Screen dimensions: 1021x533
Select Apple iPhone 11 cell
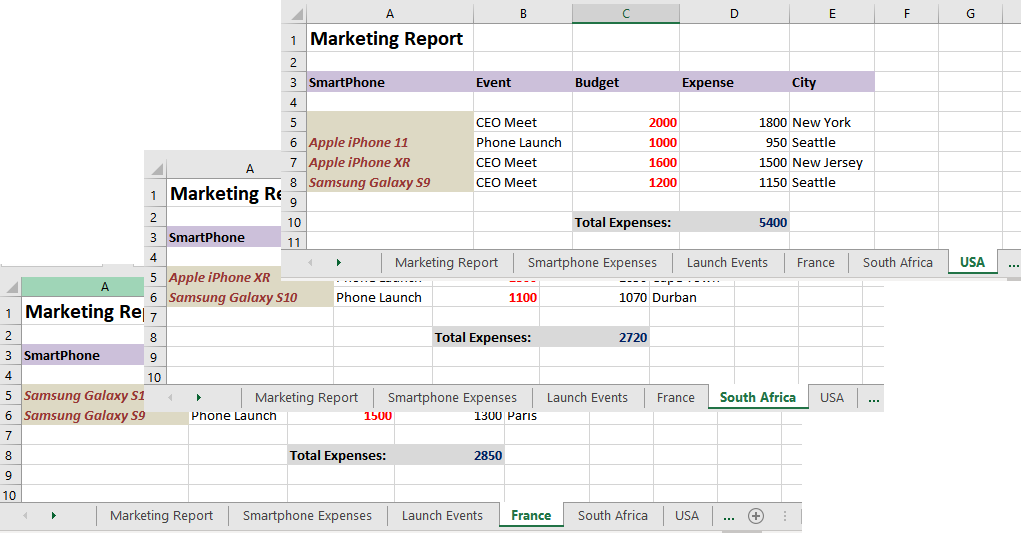tap(390, 143)
